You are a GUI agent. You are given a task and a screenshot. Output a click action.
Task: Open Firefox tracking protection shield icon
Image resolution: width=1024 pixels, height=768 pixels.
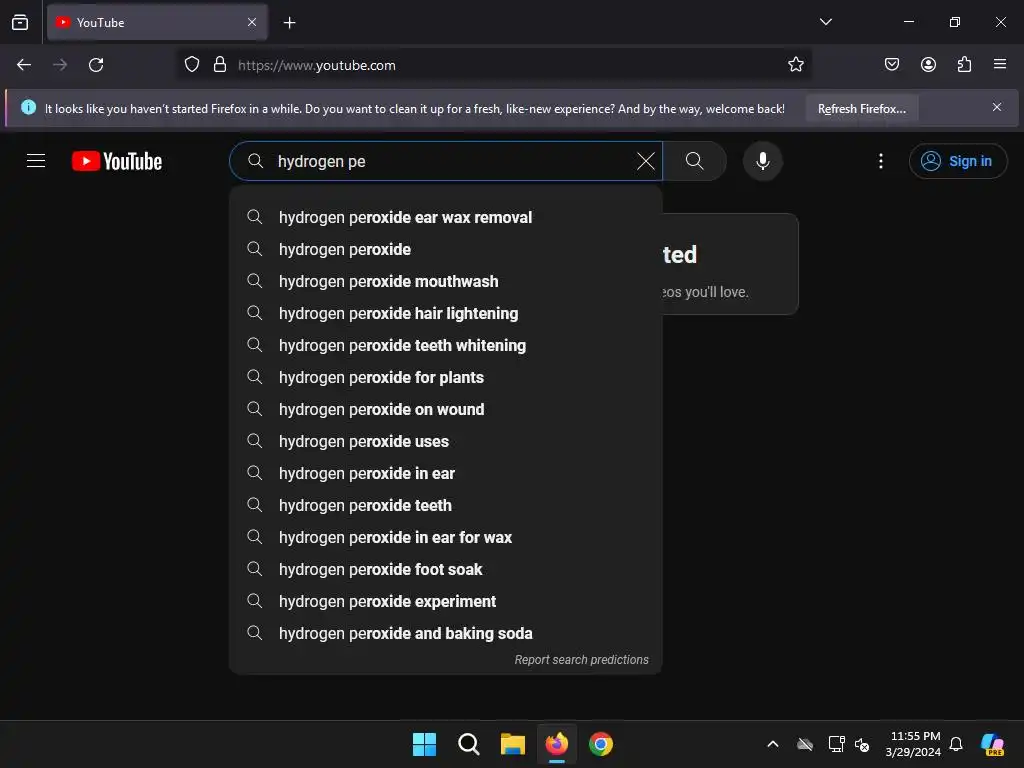click(x=191, y=65)
